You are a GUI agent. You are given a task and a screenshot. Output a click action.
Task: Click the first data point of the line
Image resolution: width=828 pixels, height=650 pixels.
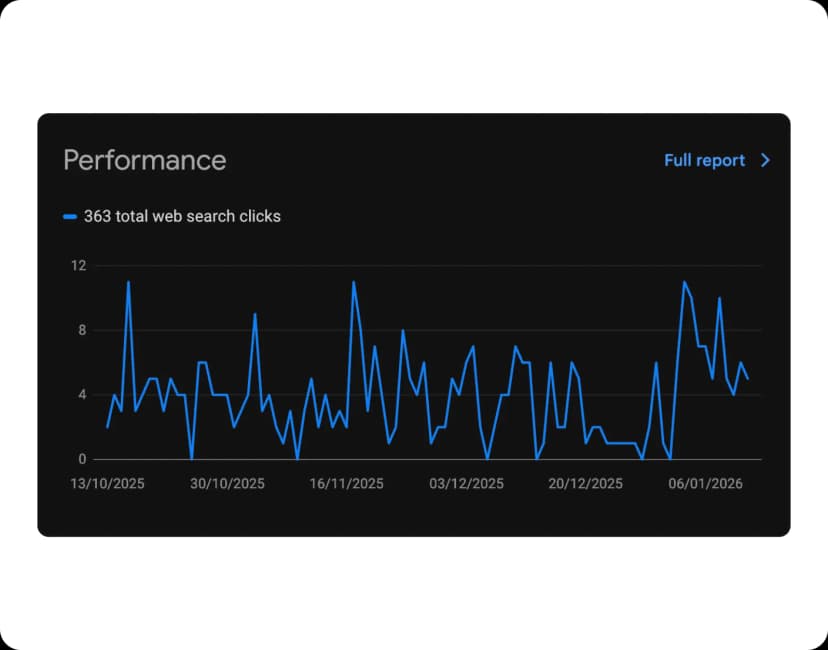107,427
